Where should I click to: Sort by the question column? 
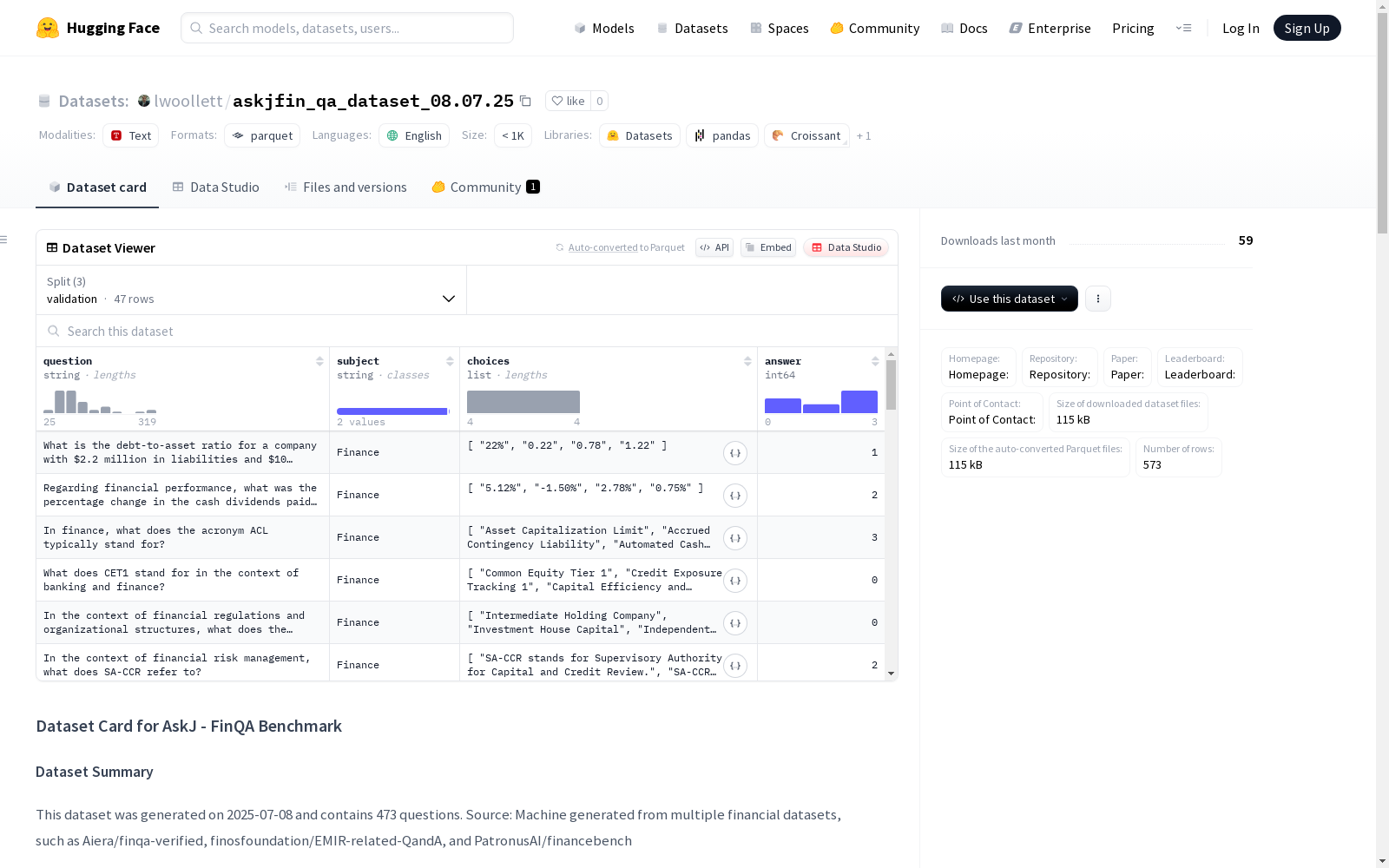coord(319,361)
